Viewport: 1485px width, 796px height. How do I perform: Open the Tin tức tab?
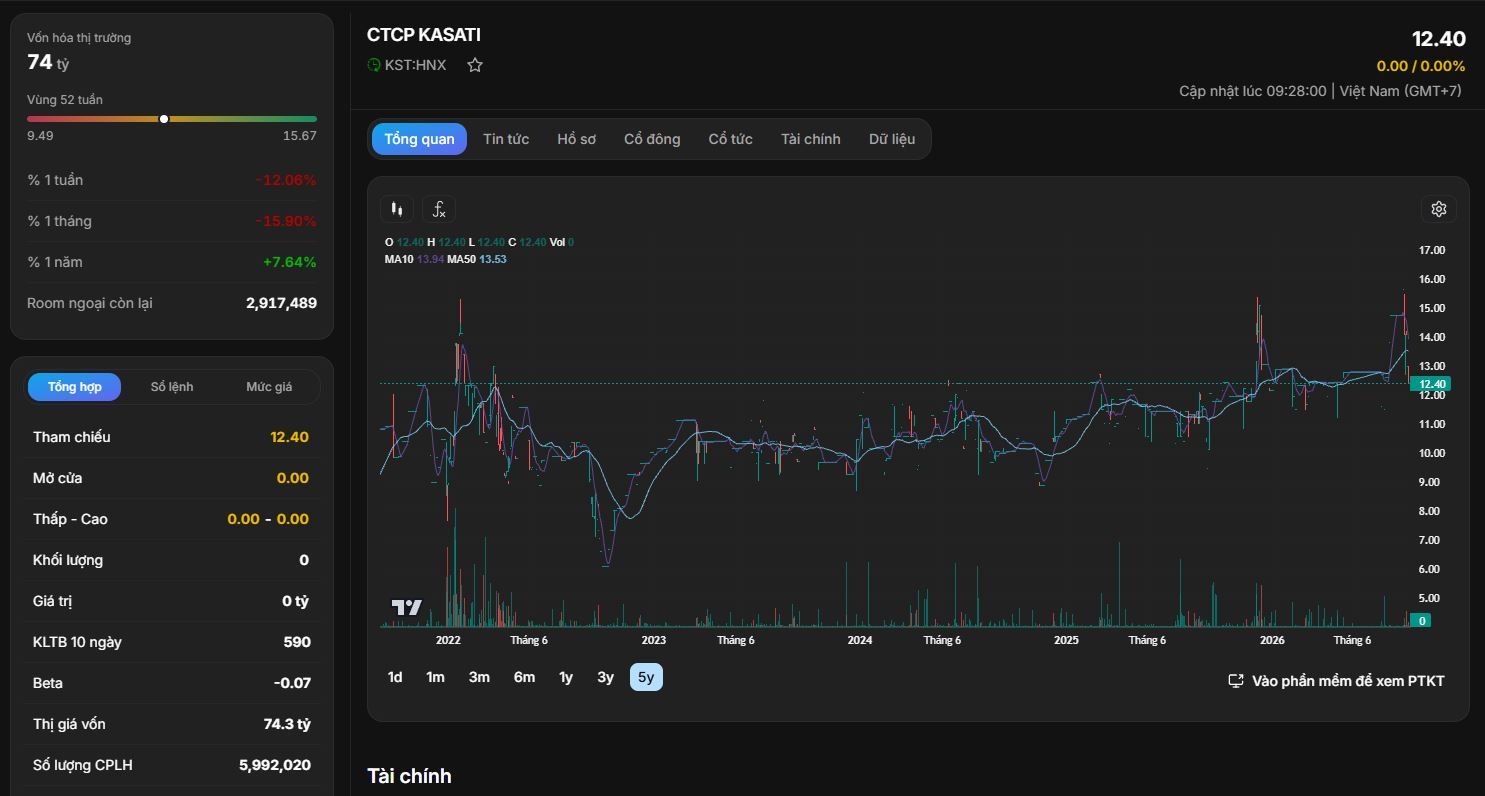[506, 139]
